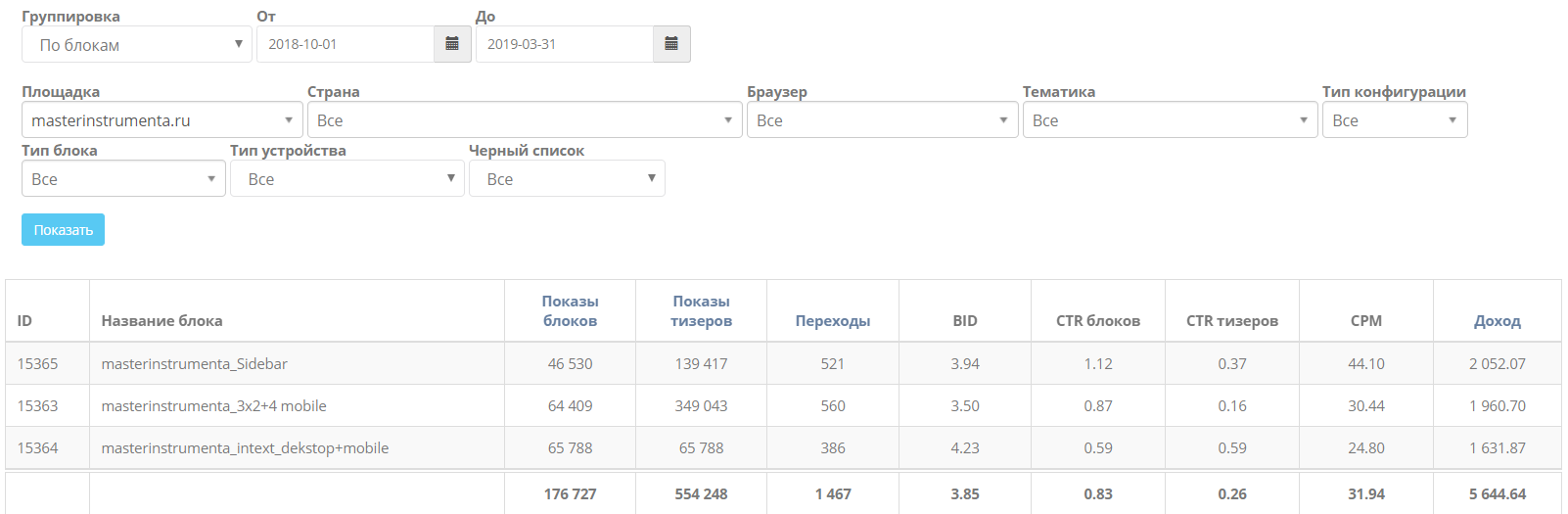Select the masterinstrumenta_Sidebar row

pyautogui.click(x=195, y=364)
